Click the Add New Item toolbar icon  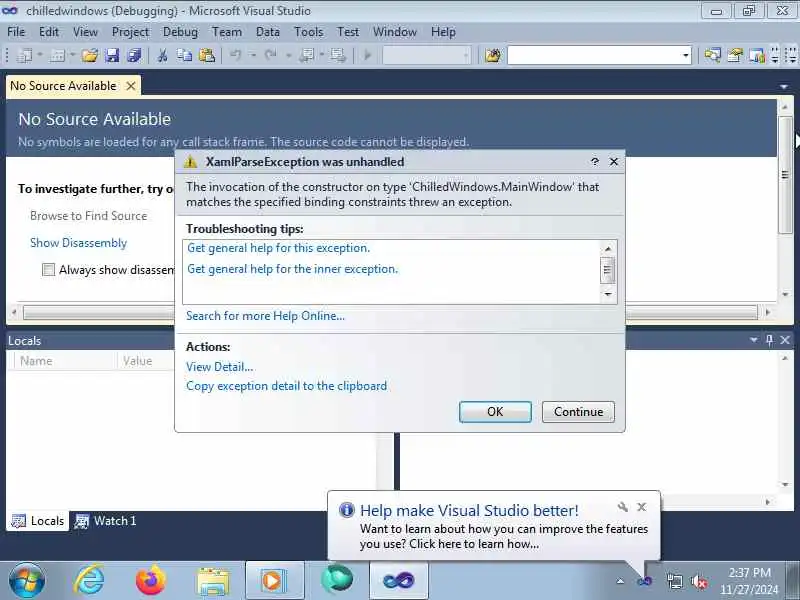[x=57, y=55]
